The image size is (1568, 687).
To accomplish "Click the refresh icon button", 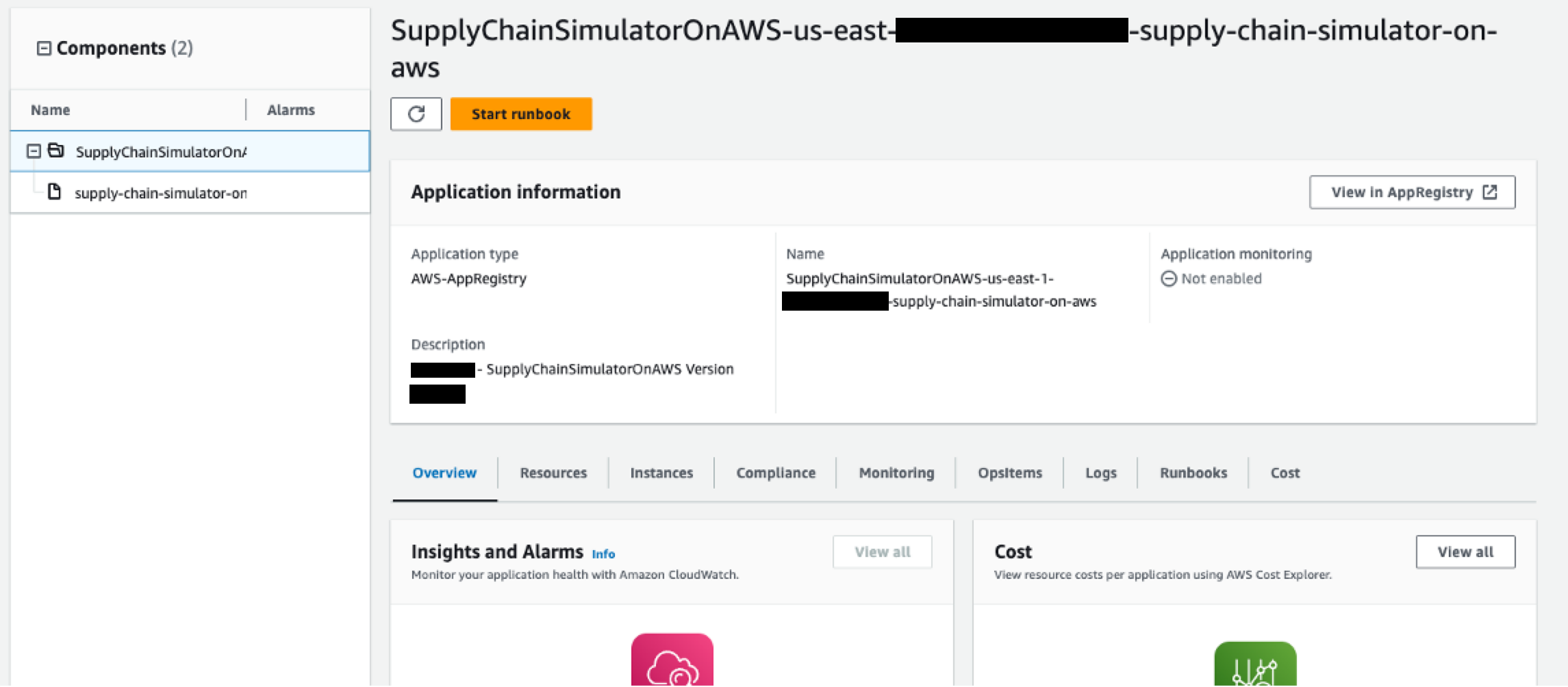I will (x=416, y=114).
